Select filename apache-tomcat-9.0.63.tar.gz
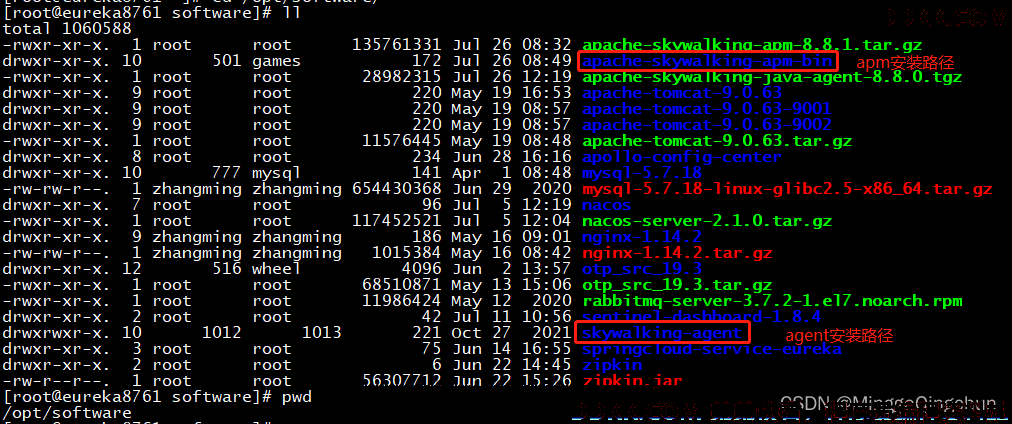 click(717, 141)
